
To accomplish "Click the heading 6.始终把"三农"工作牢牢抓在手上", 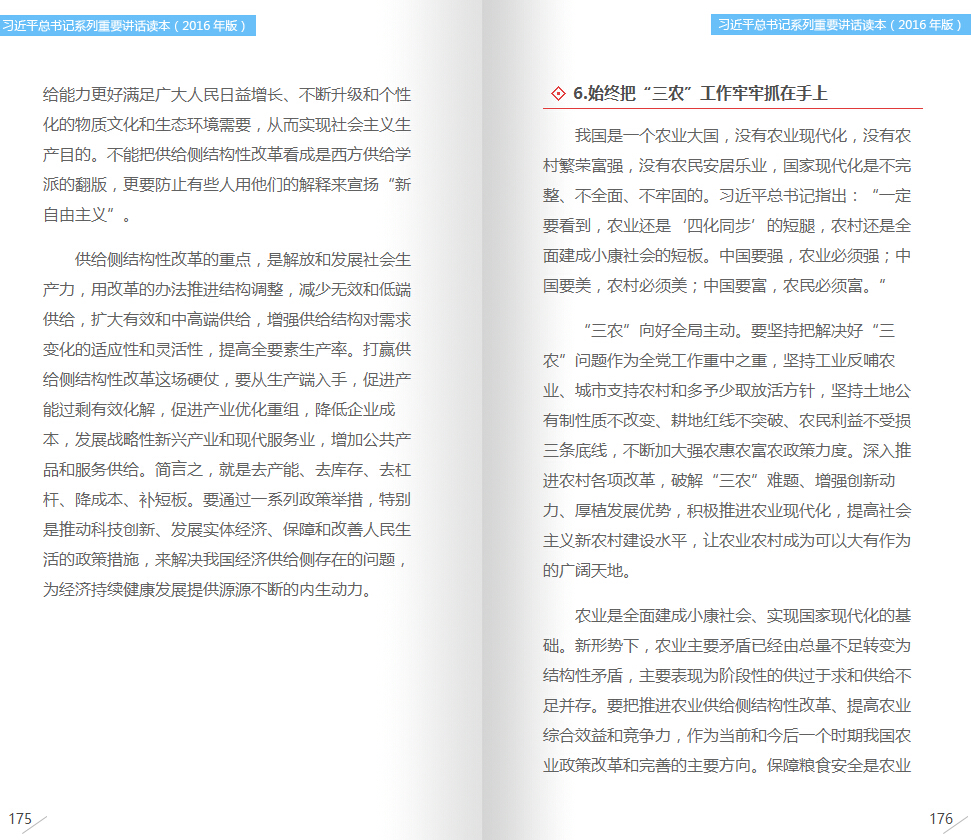I will (x=700, y=94).
